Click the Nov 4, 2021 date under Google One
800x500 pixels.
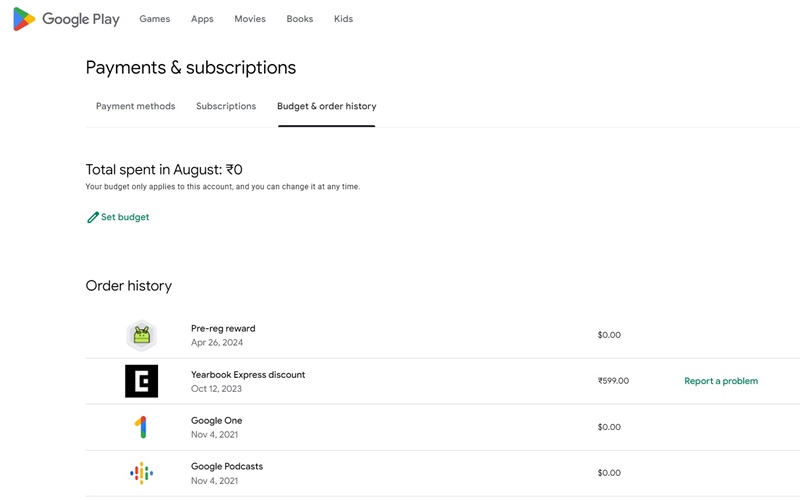pyautogui.click(x=214, y=435)
